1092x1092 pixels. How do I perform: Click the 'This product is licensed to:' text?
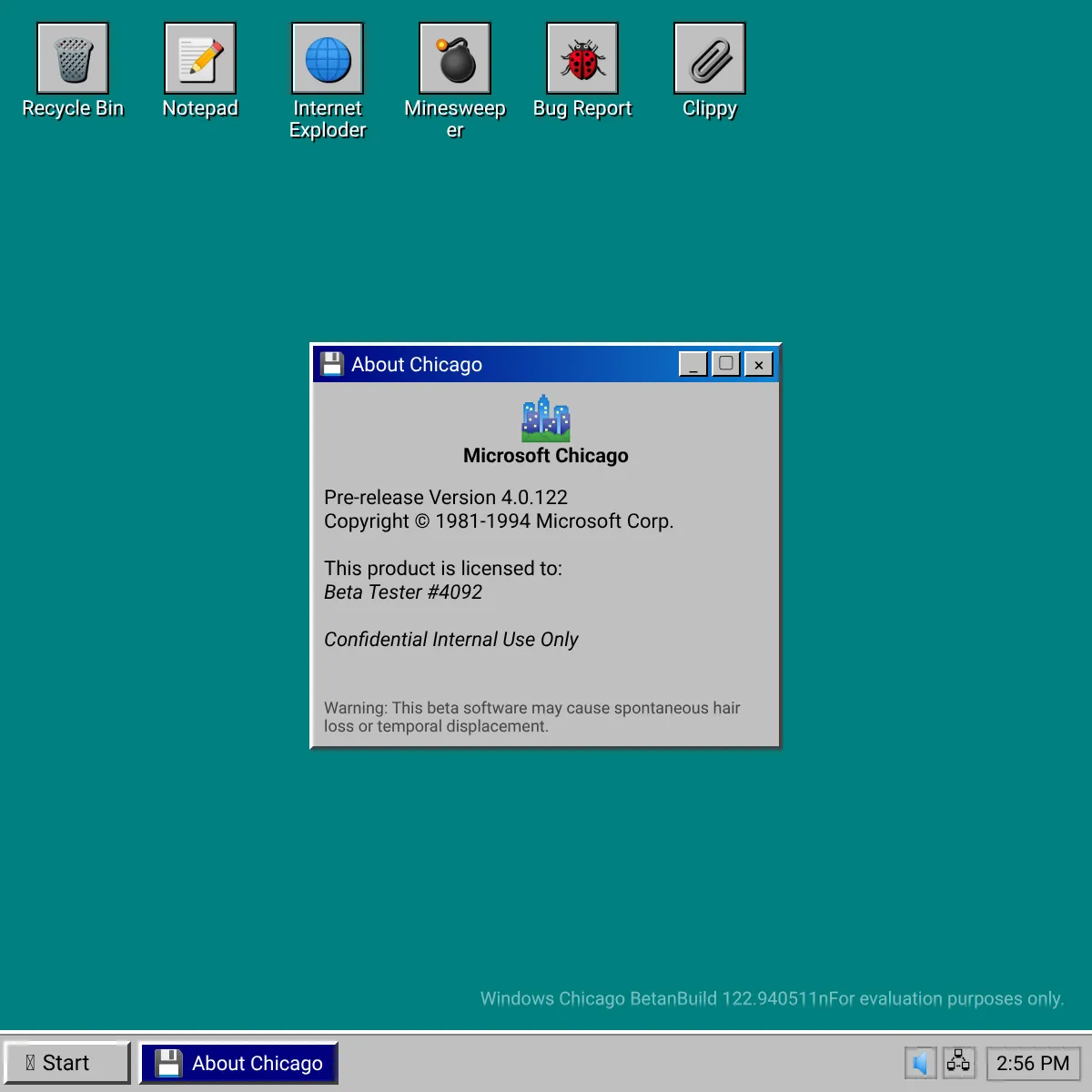[443, 569]
